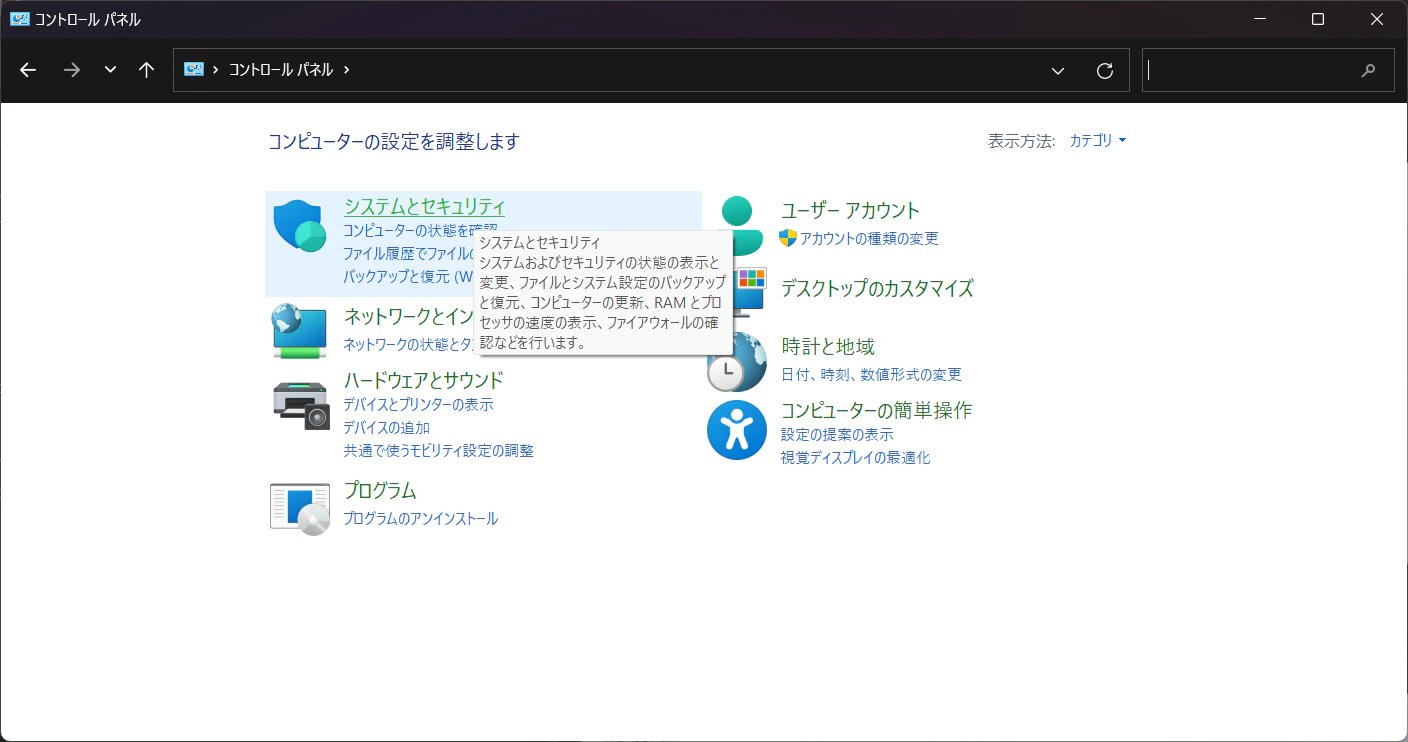Screen dimensions: 1408x742
Task: Maximize the Control Panel window
Action: (1318, 19)
